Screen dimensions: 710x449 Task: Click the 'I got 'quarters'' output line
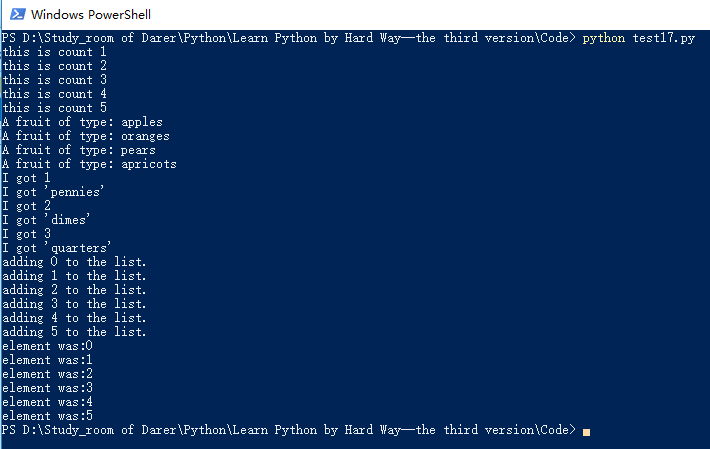(57, 248)
